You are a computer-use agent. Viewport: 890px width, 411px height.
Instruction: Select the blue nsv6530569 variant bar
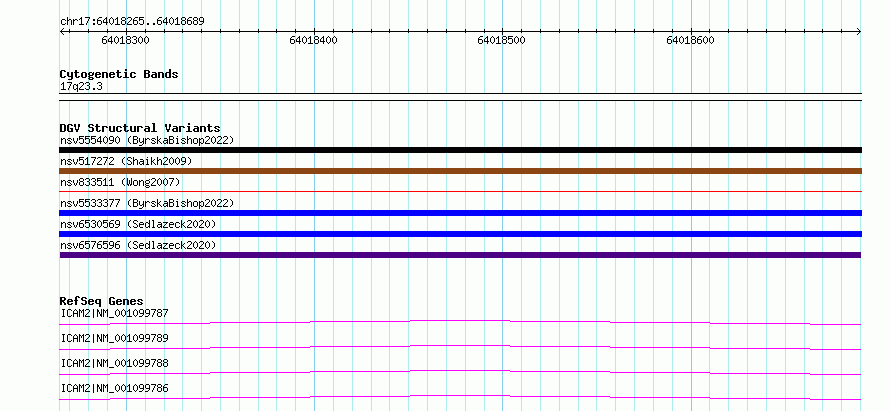click(460, 234)
